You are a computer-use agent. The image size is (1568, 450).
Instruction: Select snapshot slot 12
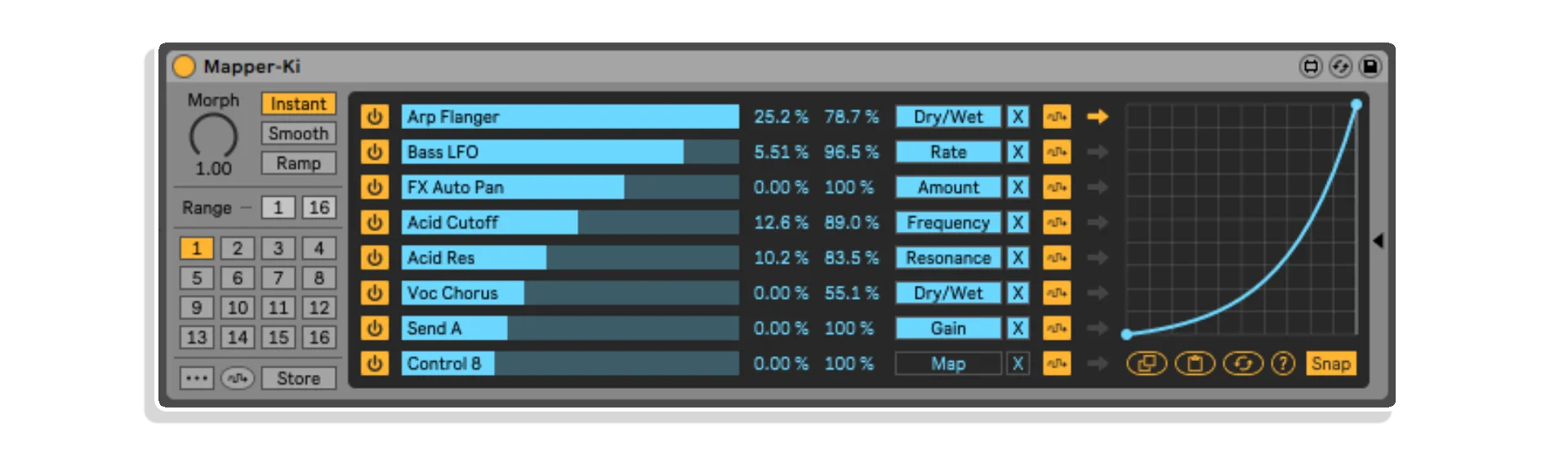(318, 308)
